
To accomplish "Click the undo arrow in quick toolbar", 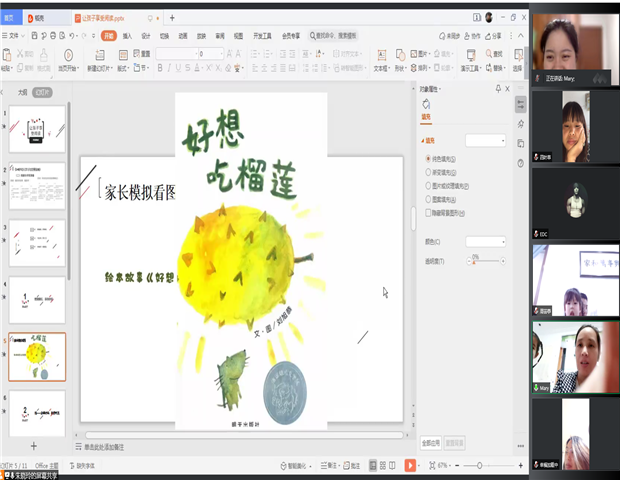I will [x=74, y=35].
